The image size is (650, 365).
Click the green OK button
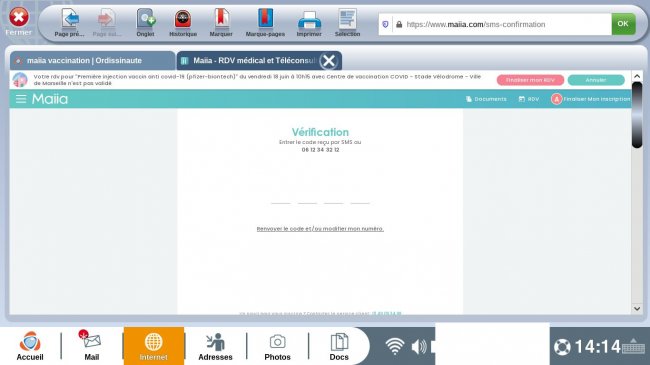[623, 24]
